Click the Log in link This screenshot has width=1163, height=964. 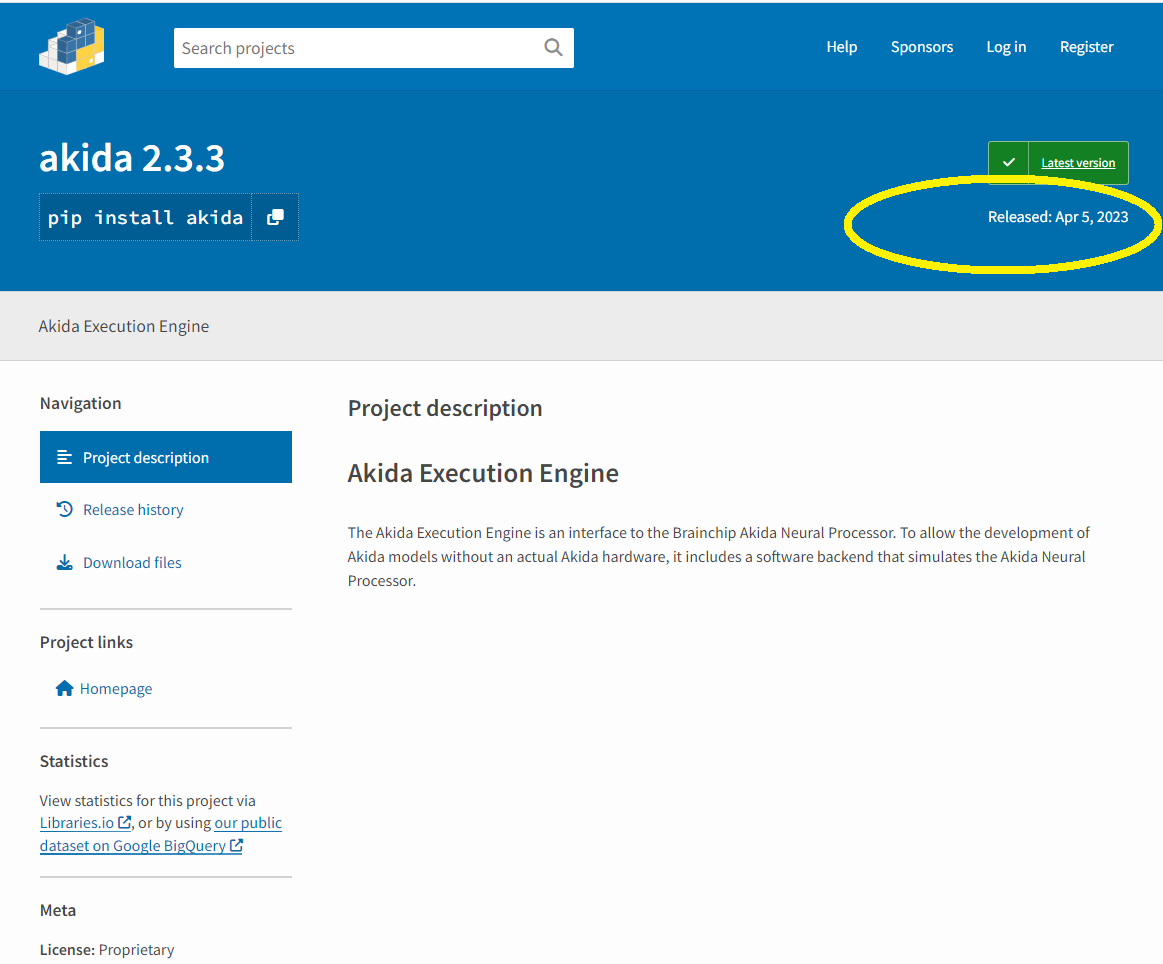point(1005,47)
